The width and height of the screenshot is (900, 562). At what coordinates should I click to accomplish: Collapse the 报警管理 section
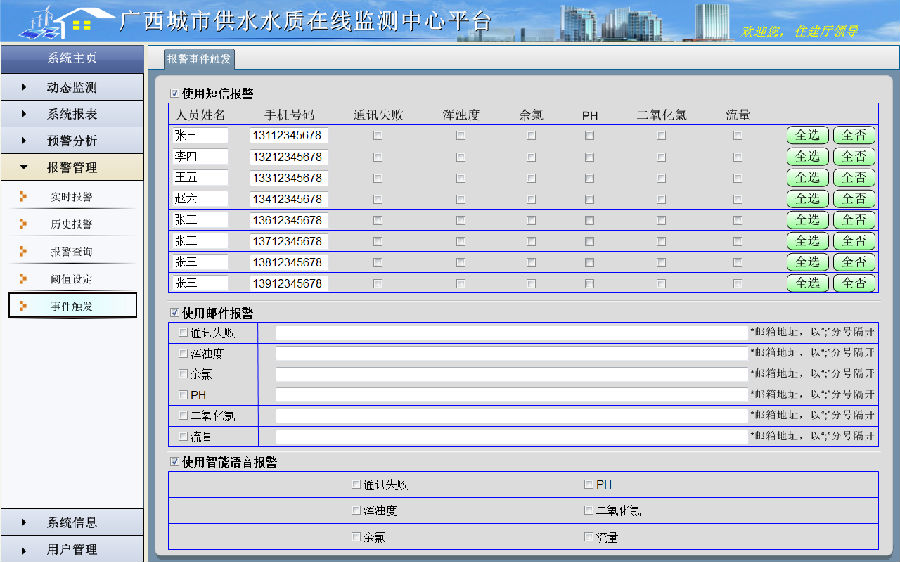tap(72, 168)
